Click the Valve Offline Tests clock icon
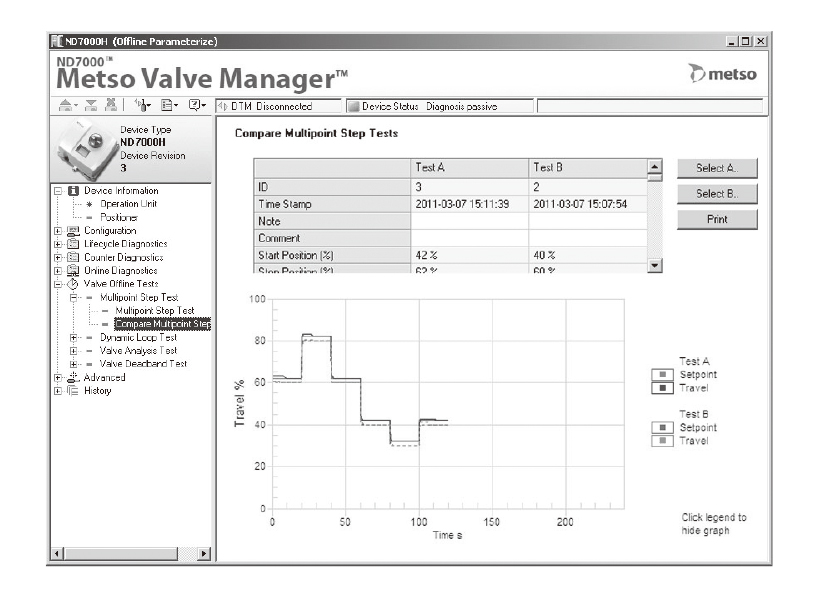 tap(73, 284)
